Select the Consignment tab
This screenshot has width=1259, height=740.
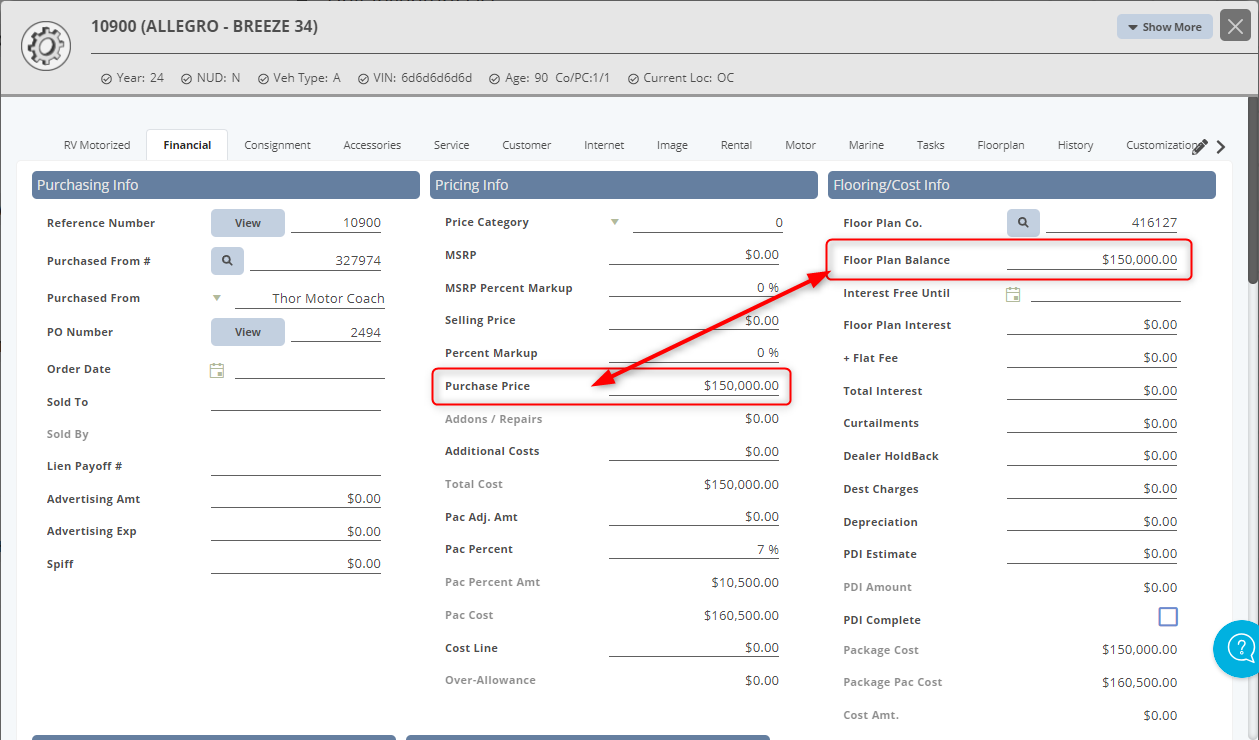[277, 144]
